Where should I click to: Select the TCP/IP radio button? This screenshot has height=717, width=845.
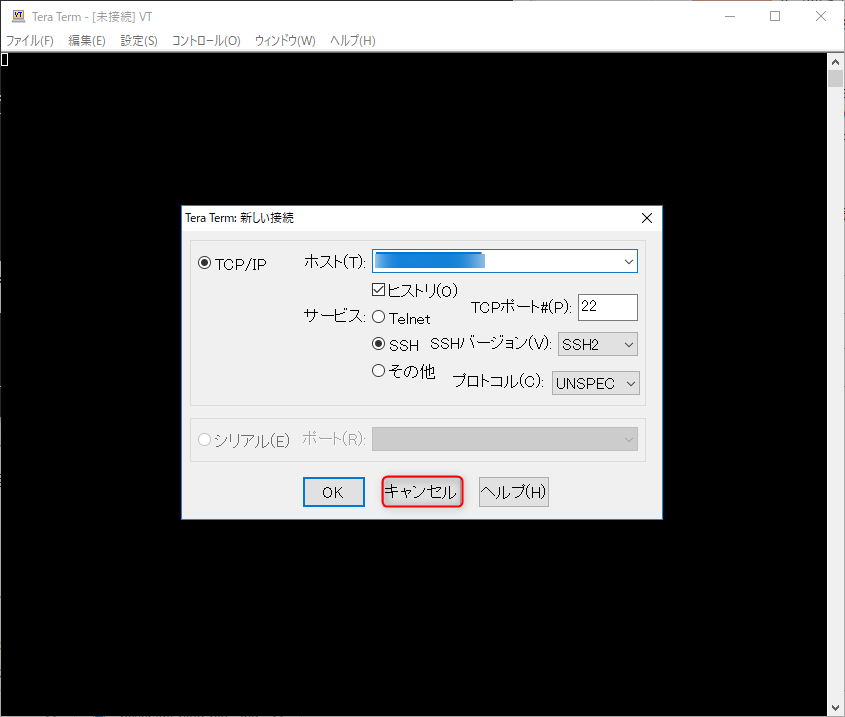[205, 263]
